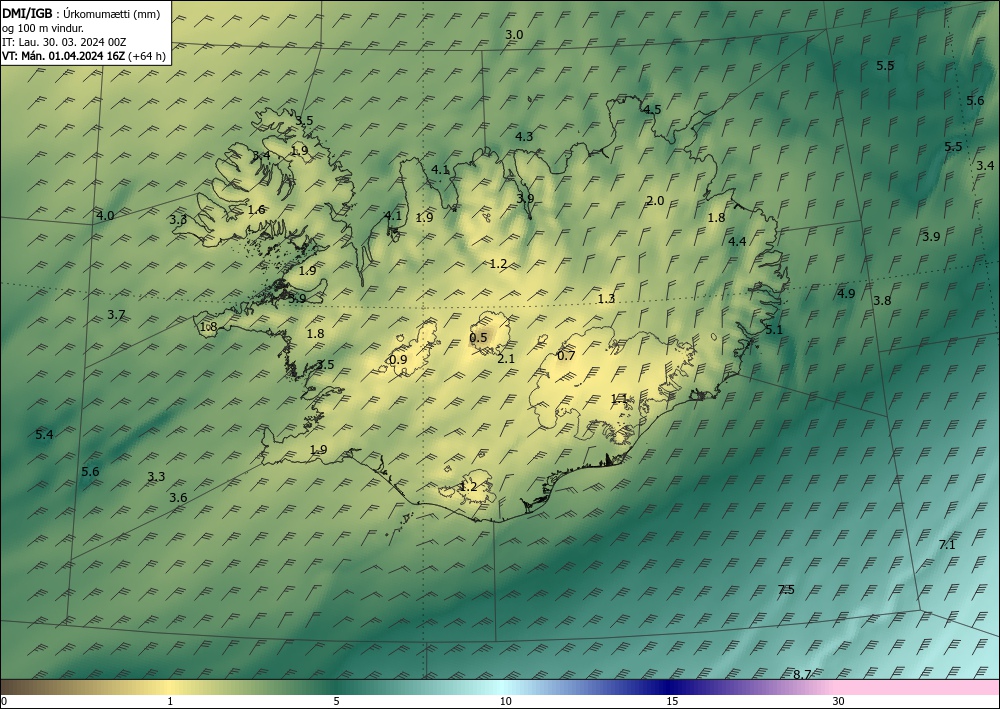Click the map value "4.4"

[737, 241]
